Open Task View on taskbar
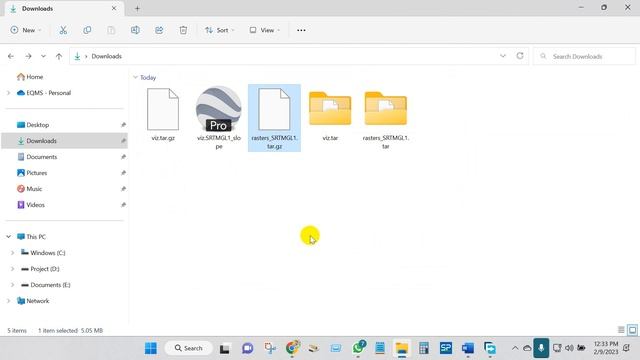This screenshot has height=360, width=640. (x=224, y=349)
